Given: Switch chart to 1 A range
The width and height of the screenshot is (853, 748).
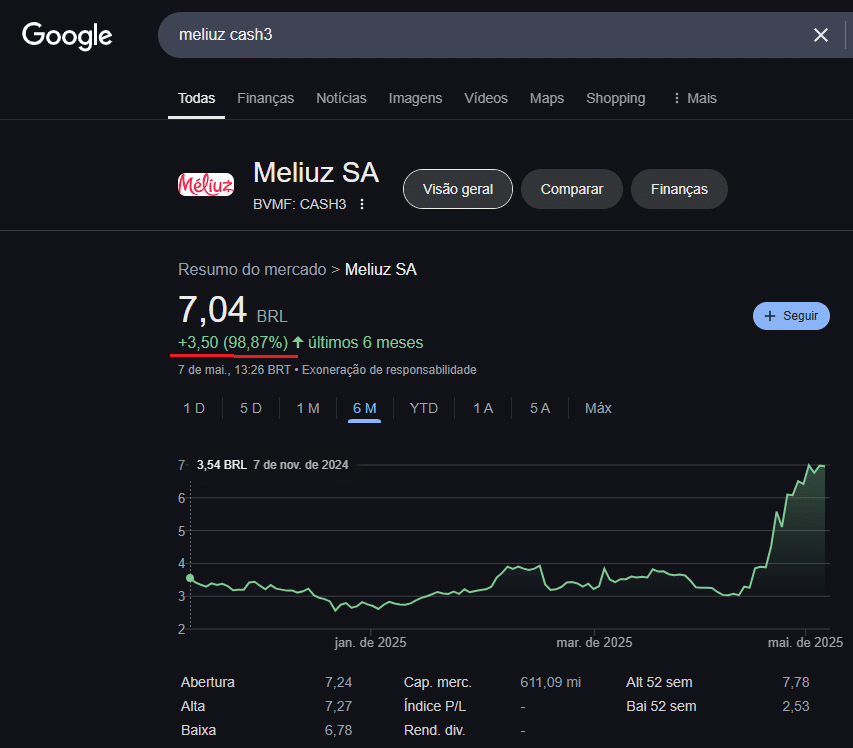Looking at the screenshot, I should pos(483,408).
